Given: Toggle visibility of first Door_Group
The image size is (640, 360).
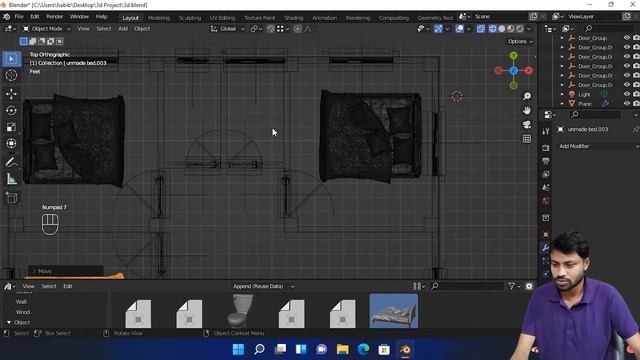Looking at the screenshot, I should [x=627, y=38].
